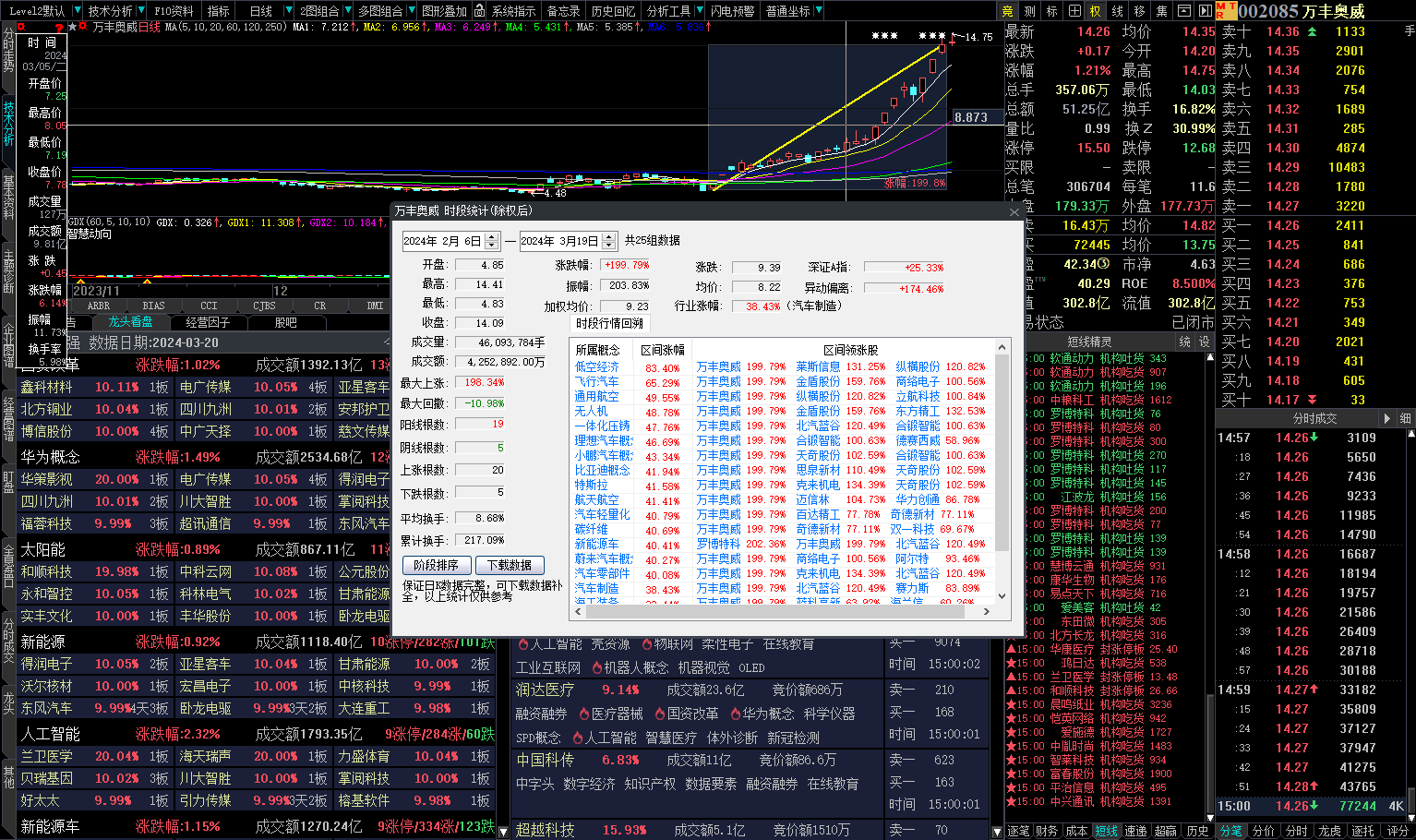This screenshot has height=840, width=1416.
Task: Click the play-next icon beside stock code
Action: click(1205, 11)
